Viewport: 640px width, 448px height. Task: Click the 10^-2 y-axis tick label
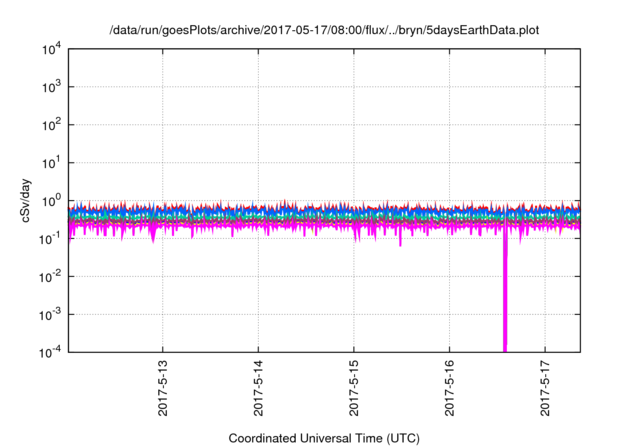[51, 277]
